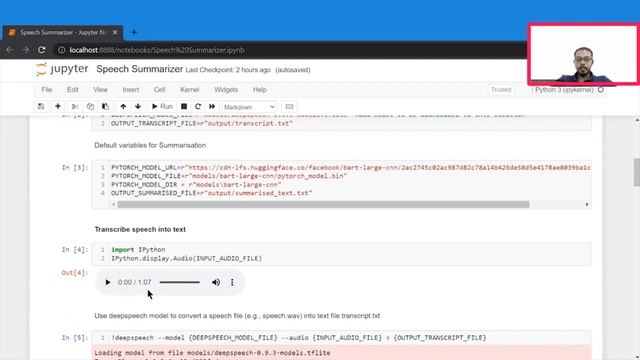
Task: Open audio player more options menu
Action: (232, 282)
